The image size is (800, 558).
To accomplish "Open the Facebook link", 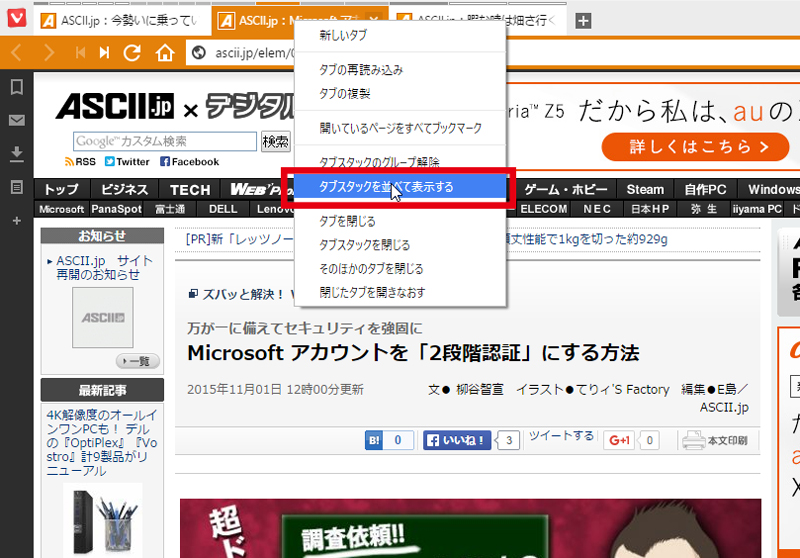I will (x=189, y=162).
